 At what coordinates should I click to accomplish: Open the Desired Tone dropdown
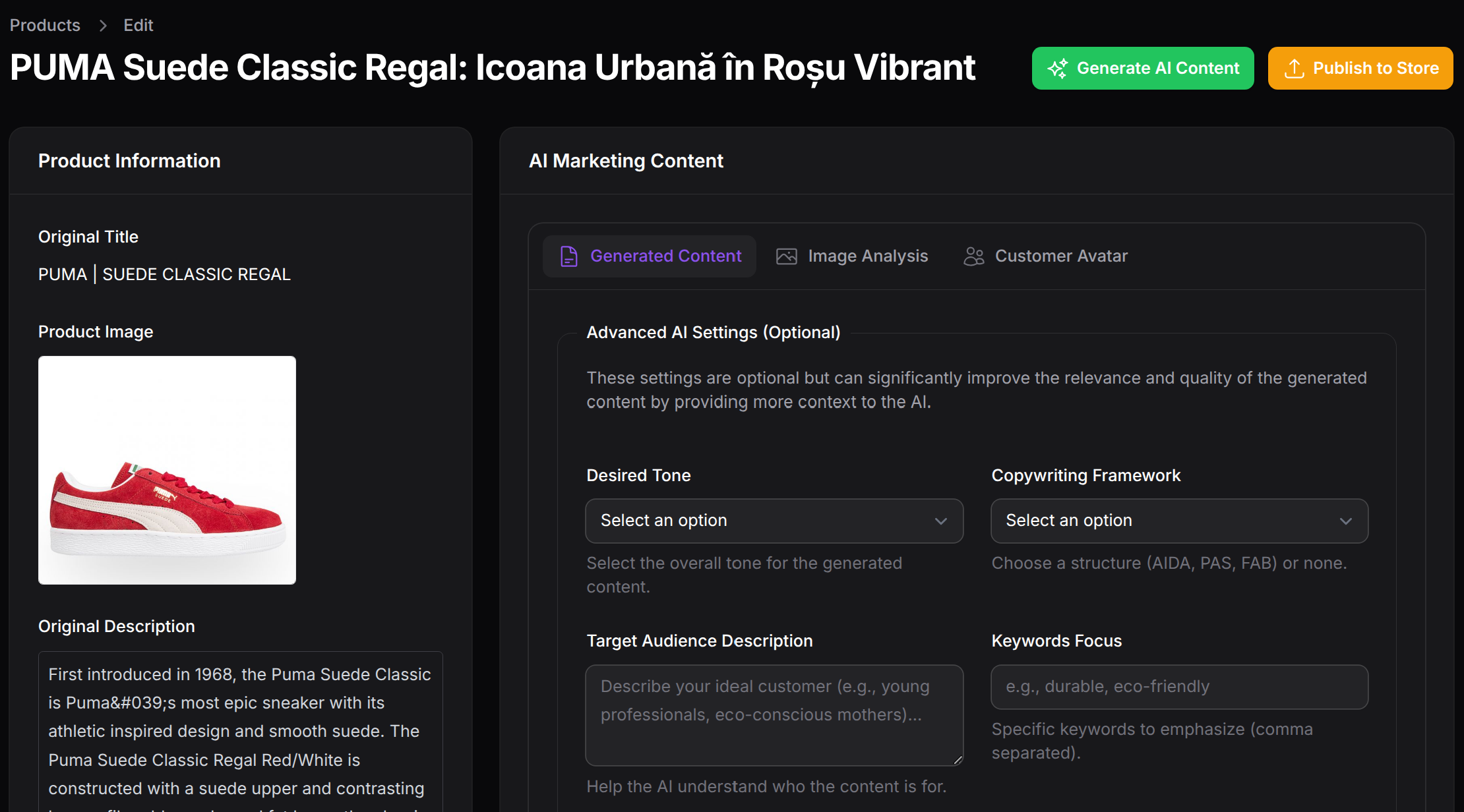(x=758, y=521)
